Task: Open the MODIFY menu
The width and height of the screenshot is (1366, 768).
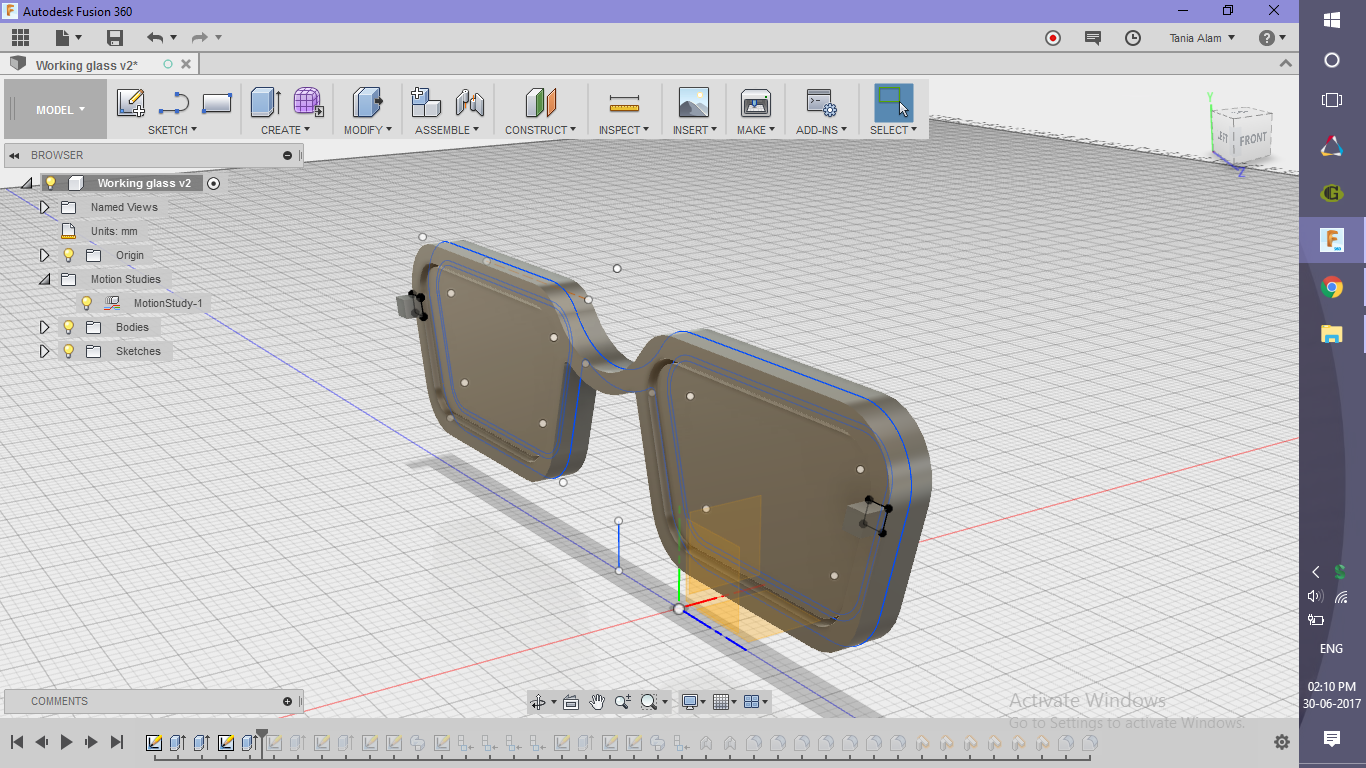Action: point(368,130)
